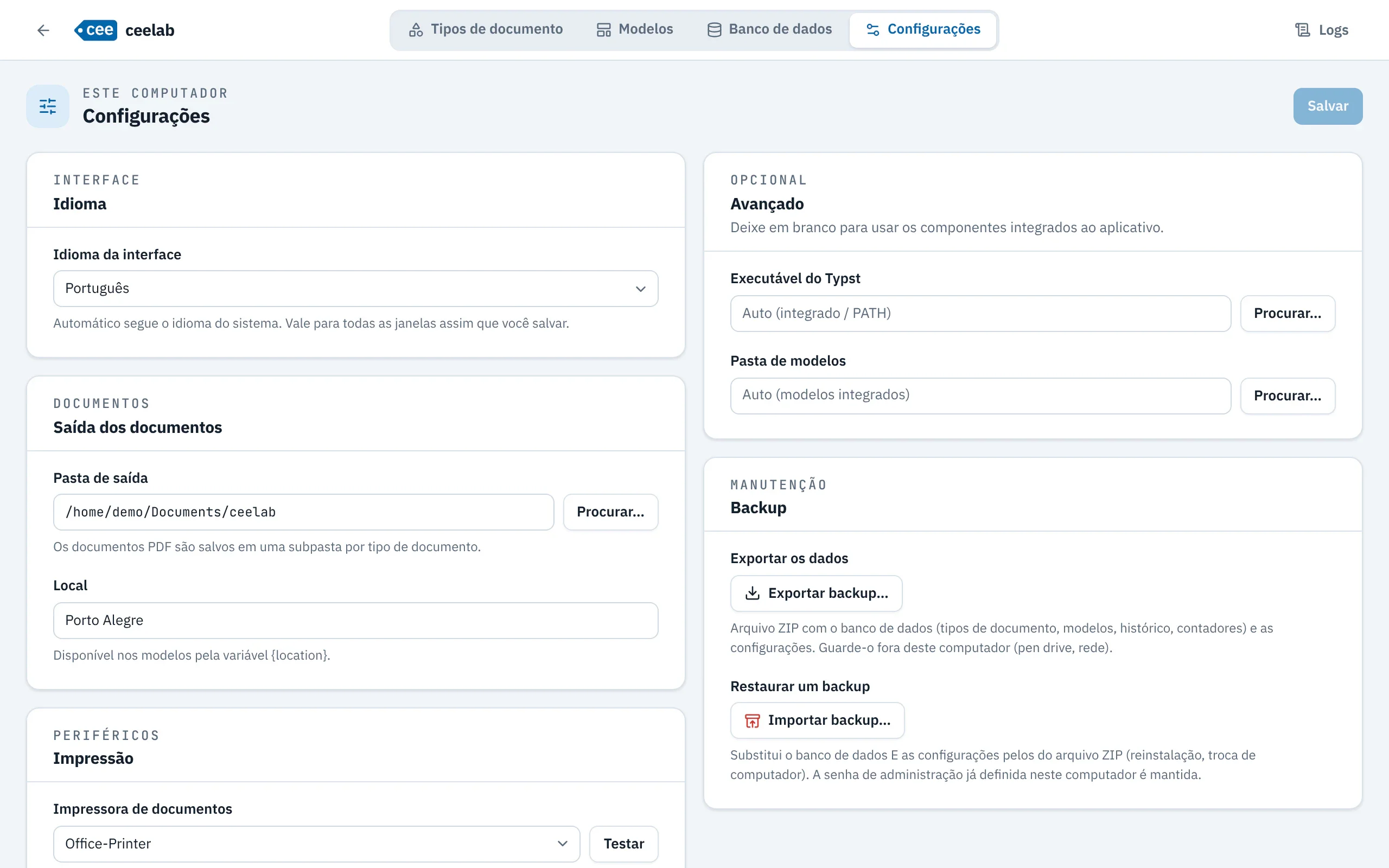The image size is (1389, 868).
Task: Click Procurar for Pasta de modelos
Action: point(1288,395)
